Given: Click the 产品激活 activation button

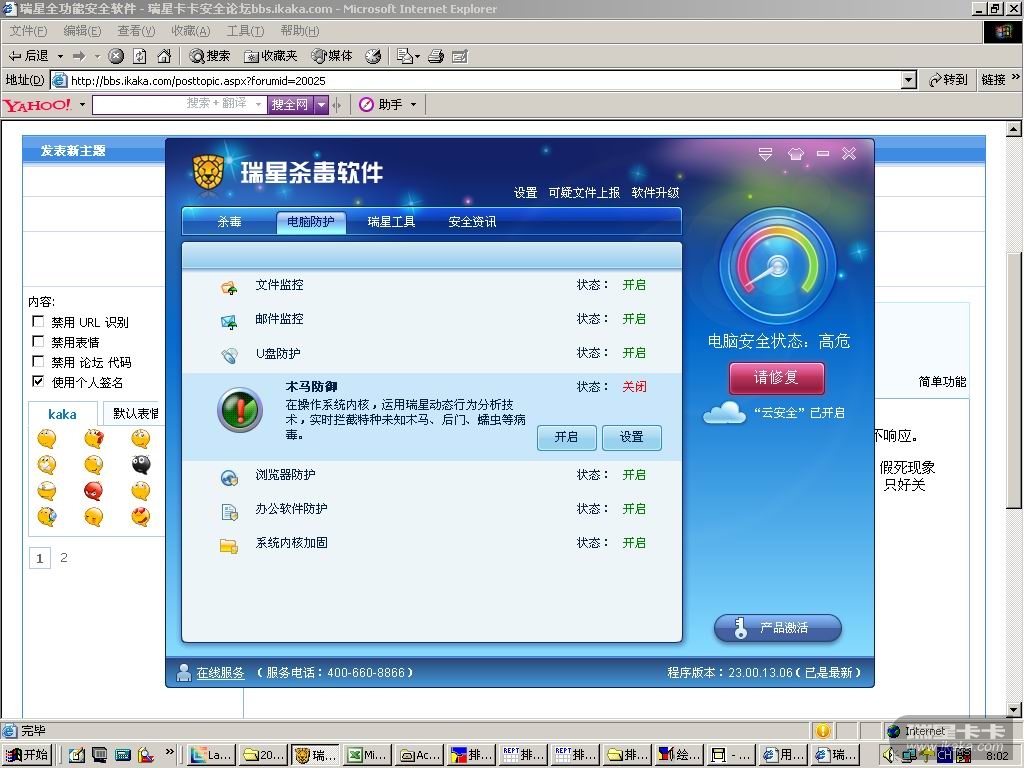Looking at the screenshot, I should [x=777, y=628].
